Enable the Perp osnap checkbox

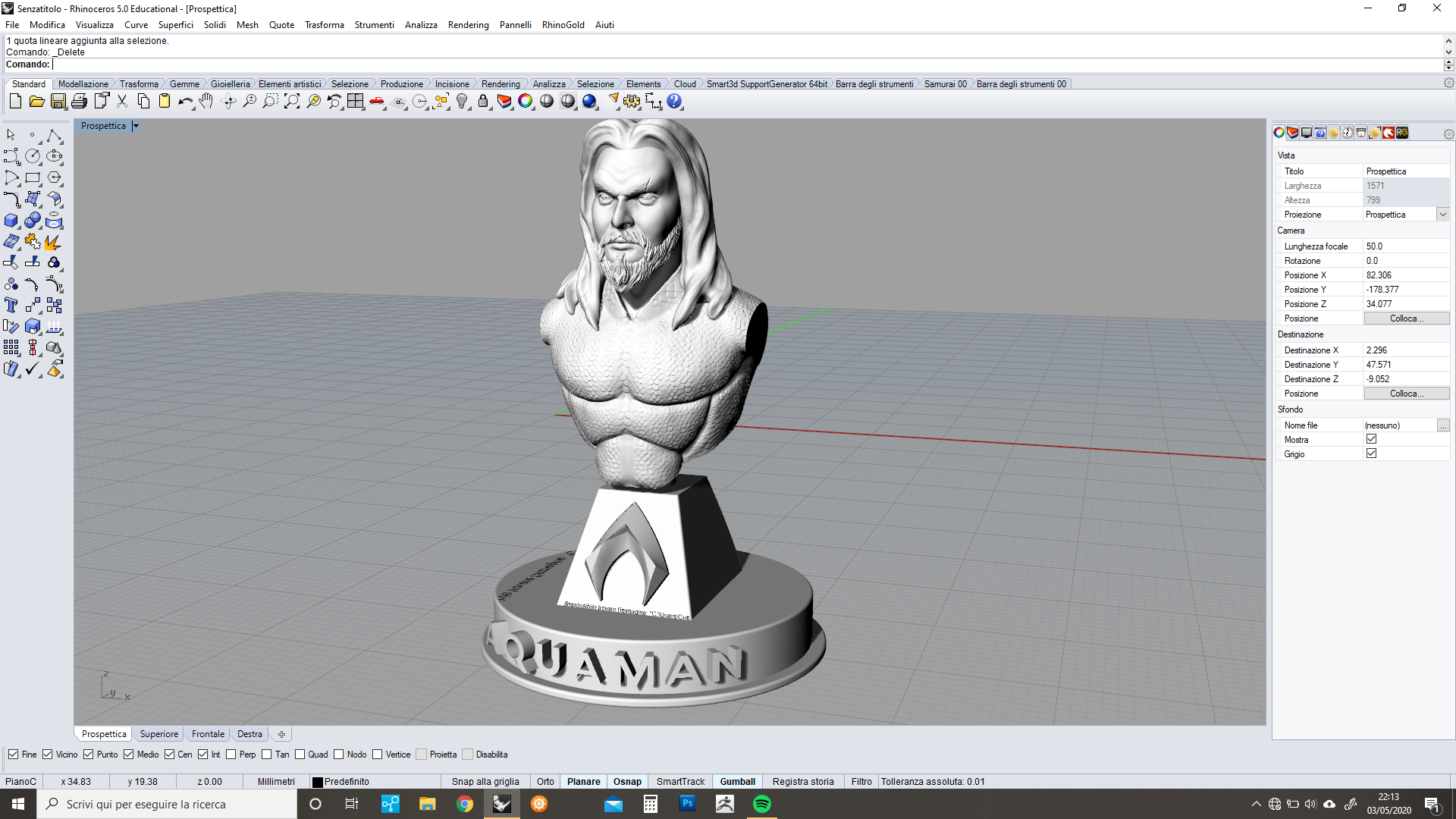(x=231, y=755)
